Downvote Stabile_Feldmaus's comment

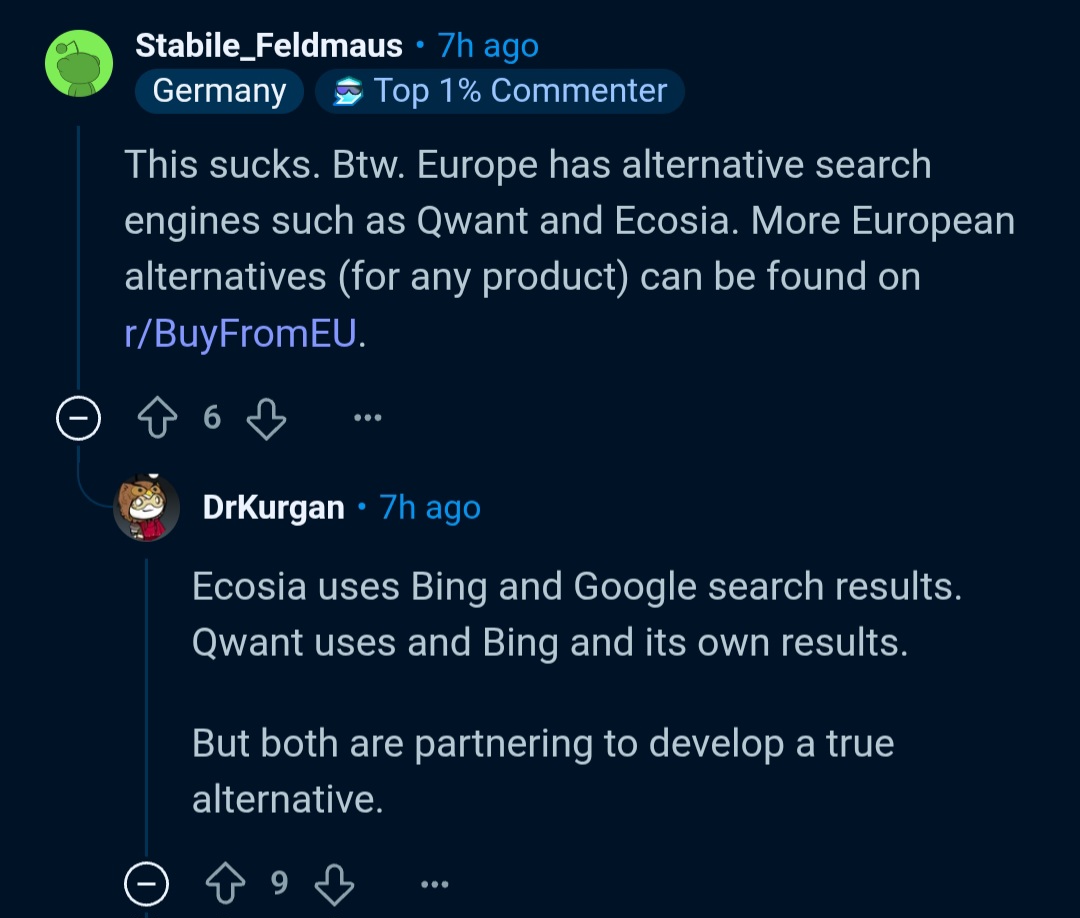267,418
